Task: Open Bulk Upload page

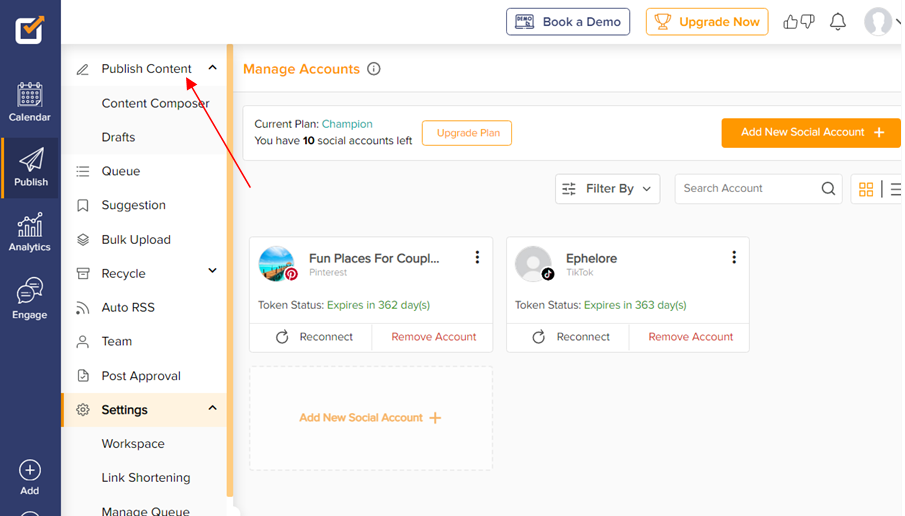Action: [136, 240]
